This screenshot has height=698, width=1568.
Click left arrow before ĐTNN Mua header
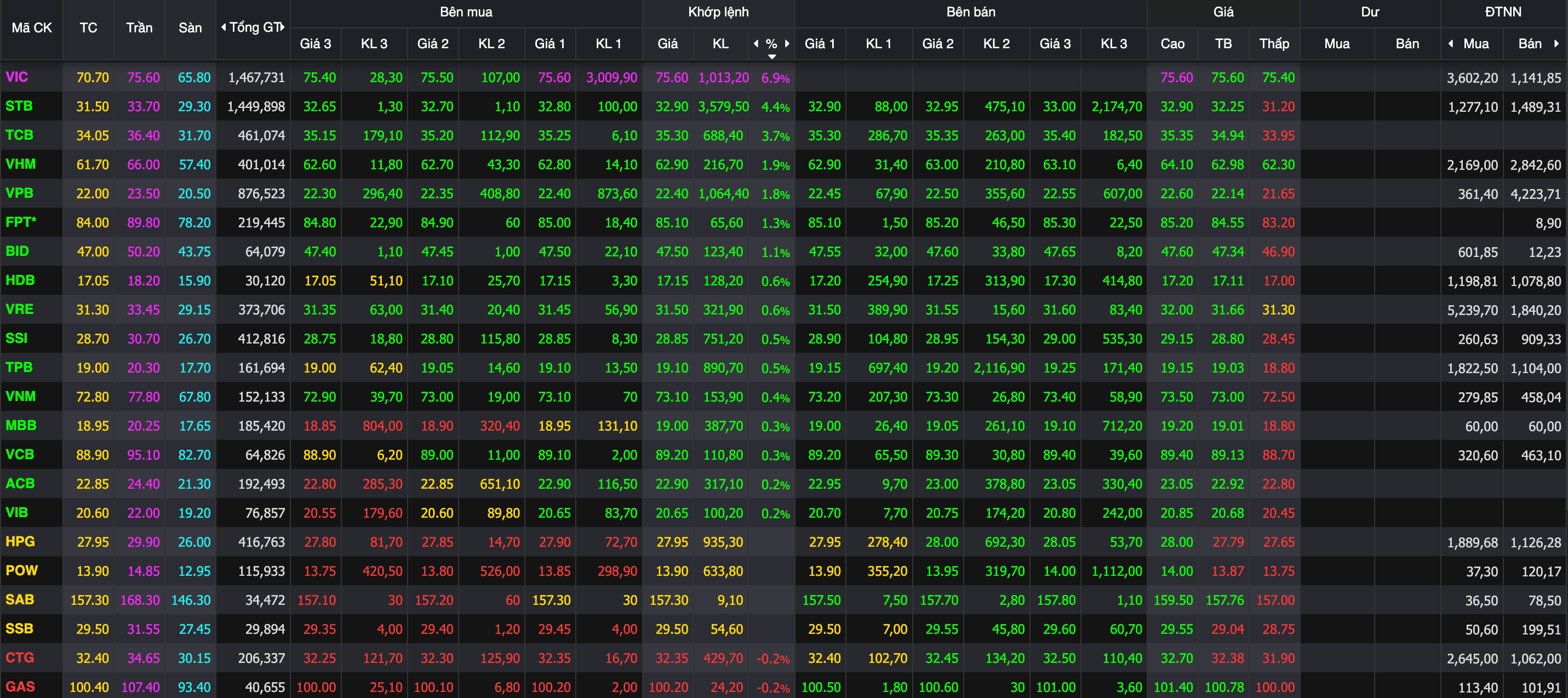[1451, 43]
